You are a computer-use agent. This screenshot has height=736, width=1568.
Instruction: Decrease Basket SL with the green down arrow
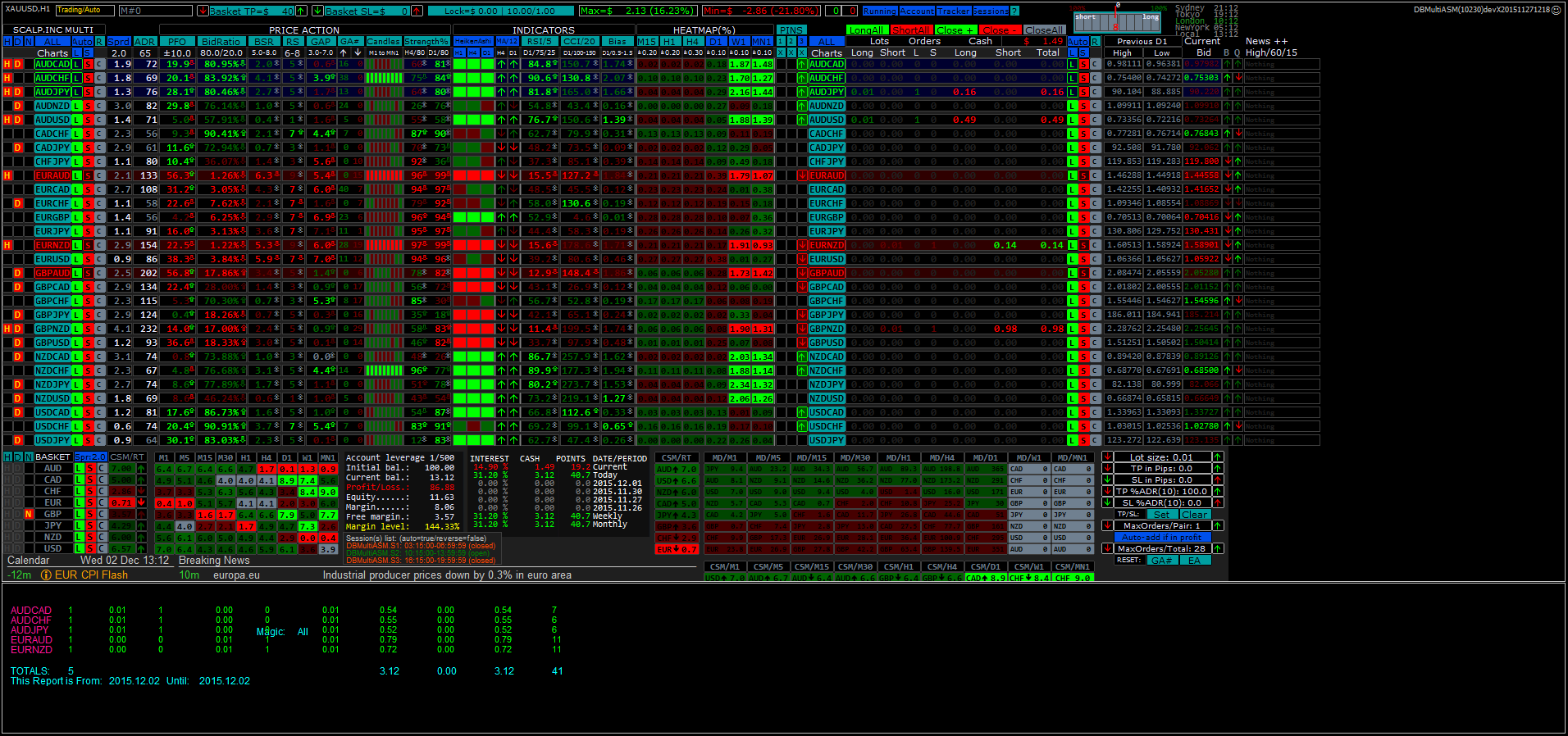pos(317,11)
